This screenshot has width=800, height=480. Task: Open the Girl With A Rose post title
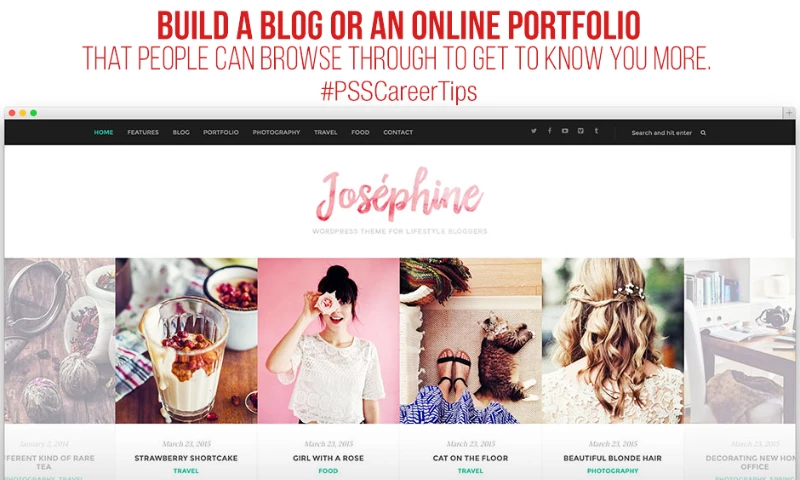tap(329, 458)
